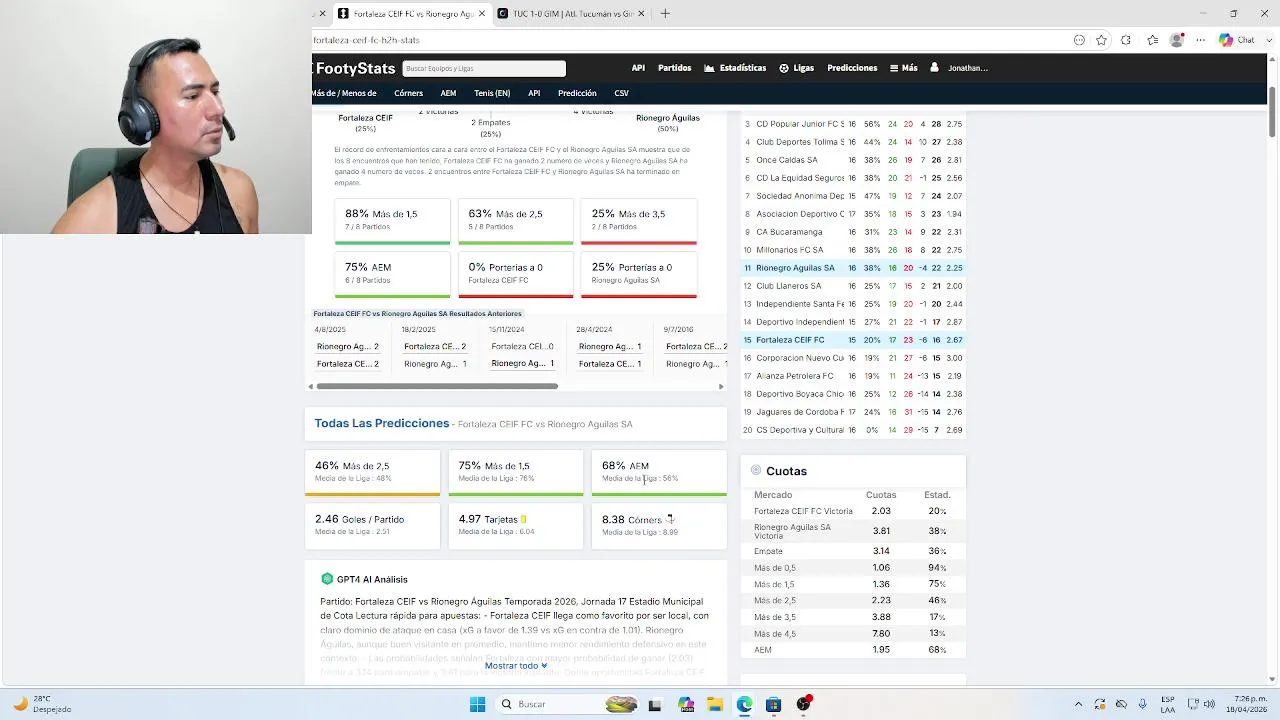Click the 75% AEM stat card
Screen dimensions: 1280x720
(x=392, y=275)
